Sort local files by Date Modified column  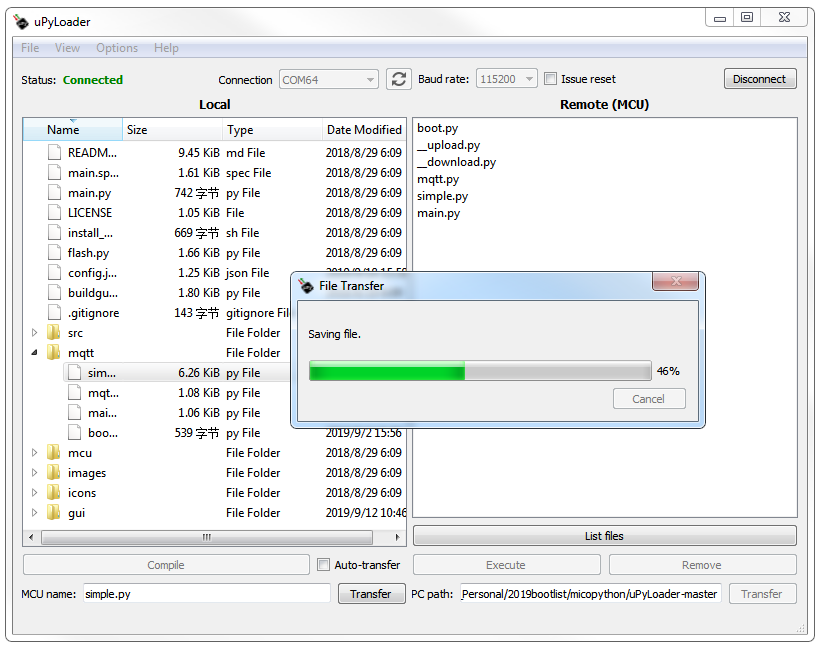point(364,130)
